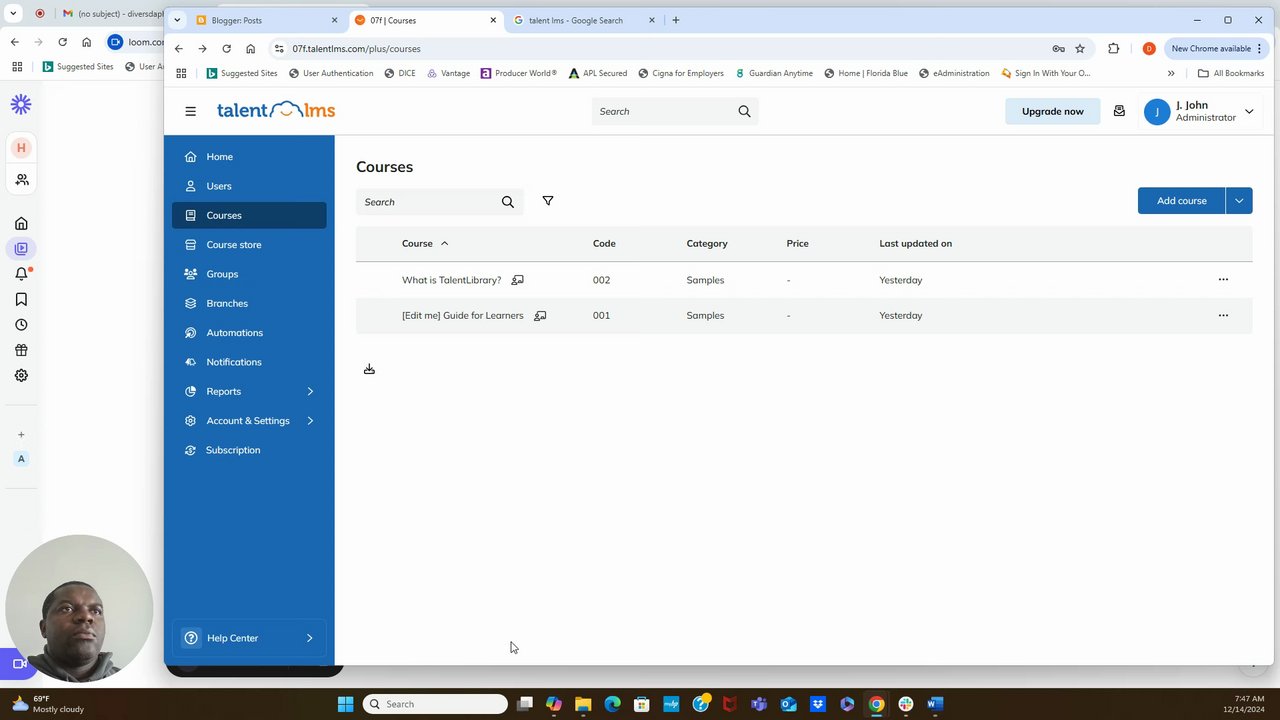The image size is (1280, 720).
Task: Click the Upgrade now button
Action: pos(1053,111)
